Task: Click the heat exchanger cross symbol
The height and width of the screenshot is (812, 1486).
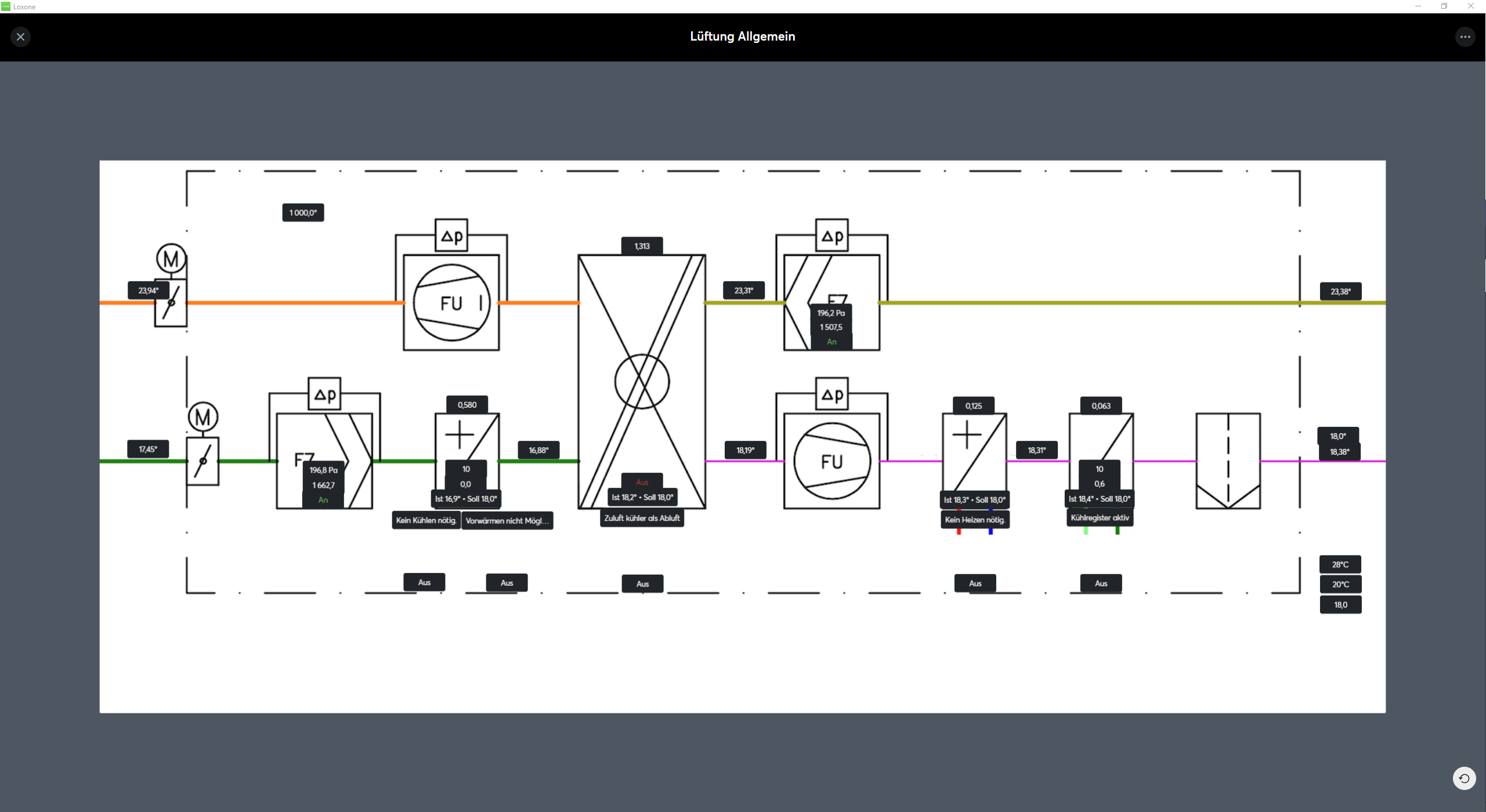Action: pos(642,382)
